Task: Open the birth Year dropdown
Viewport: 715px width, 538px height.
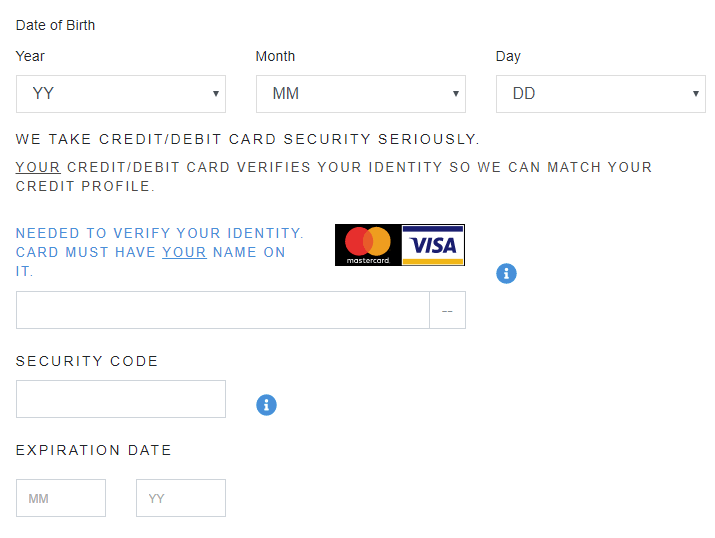Action: 121,94
